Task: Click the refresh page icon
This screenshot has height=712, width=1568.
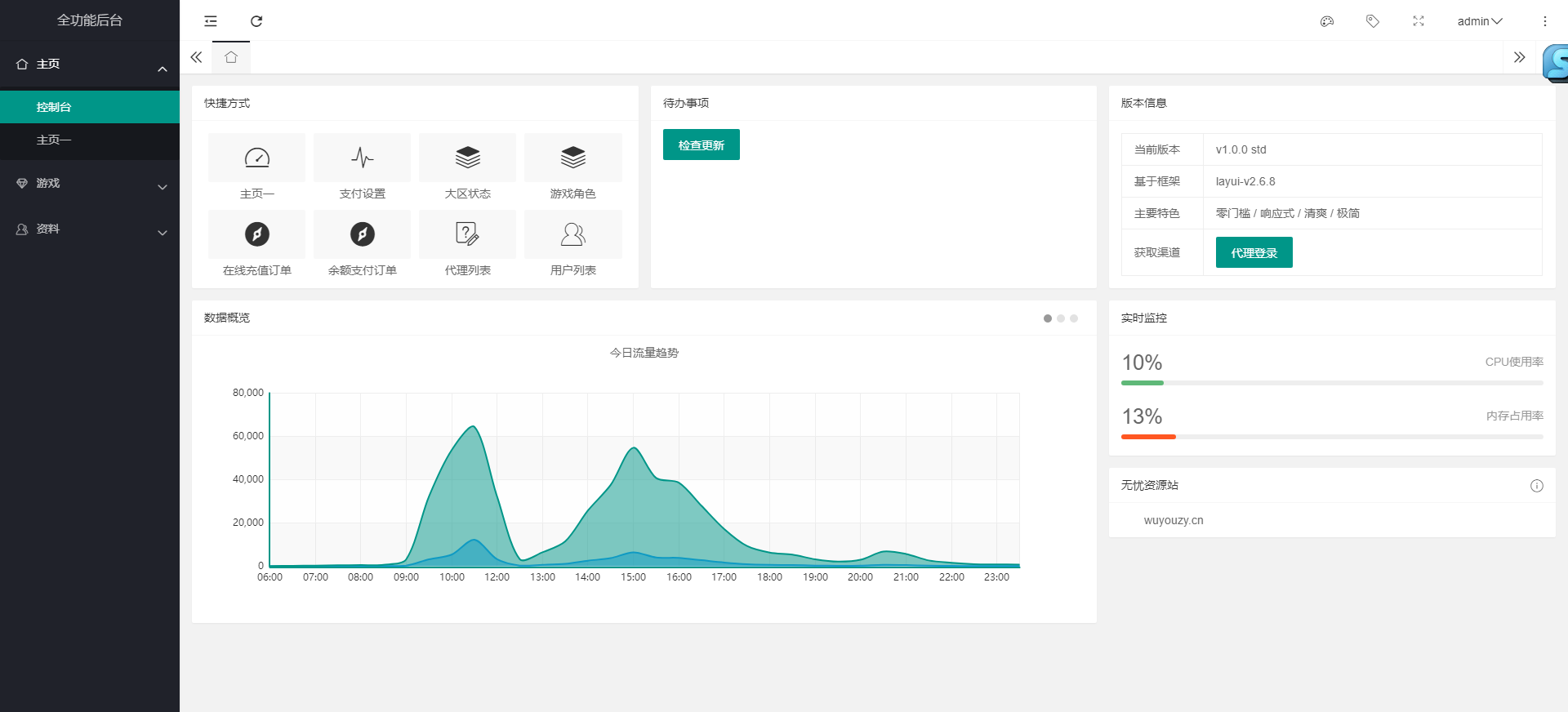Action: (x=256, y=21)
